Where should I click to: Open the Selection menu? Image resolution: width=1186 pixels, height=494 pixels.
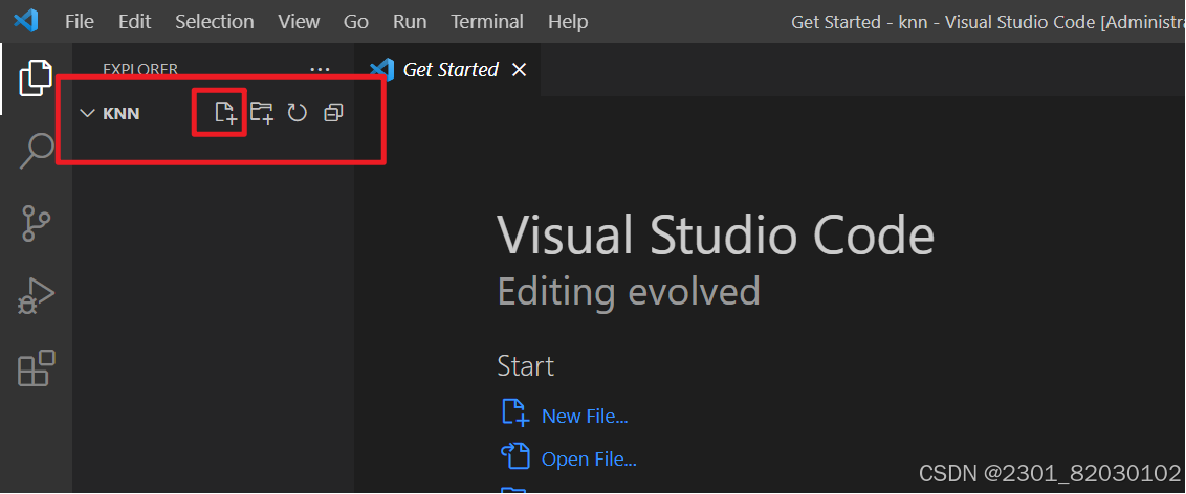tap(215, 21)
